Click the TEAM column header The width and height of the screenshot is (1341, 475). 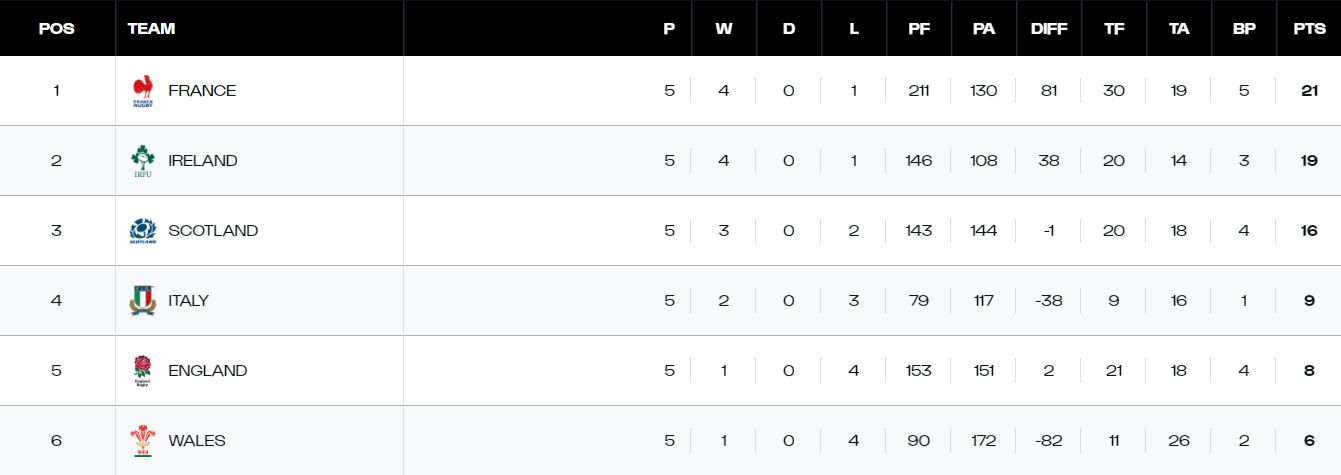click(x=152, y=29)
